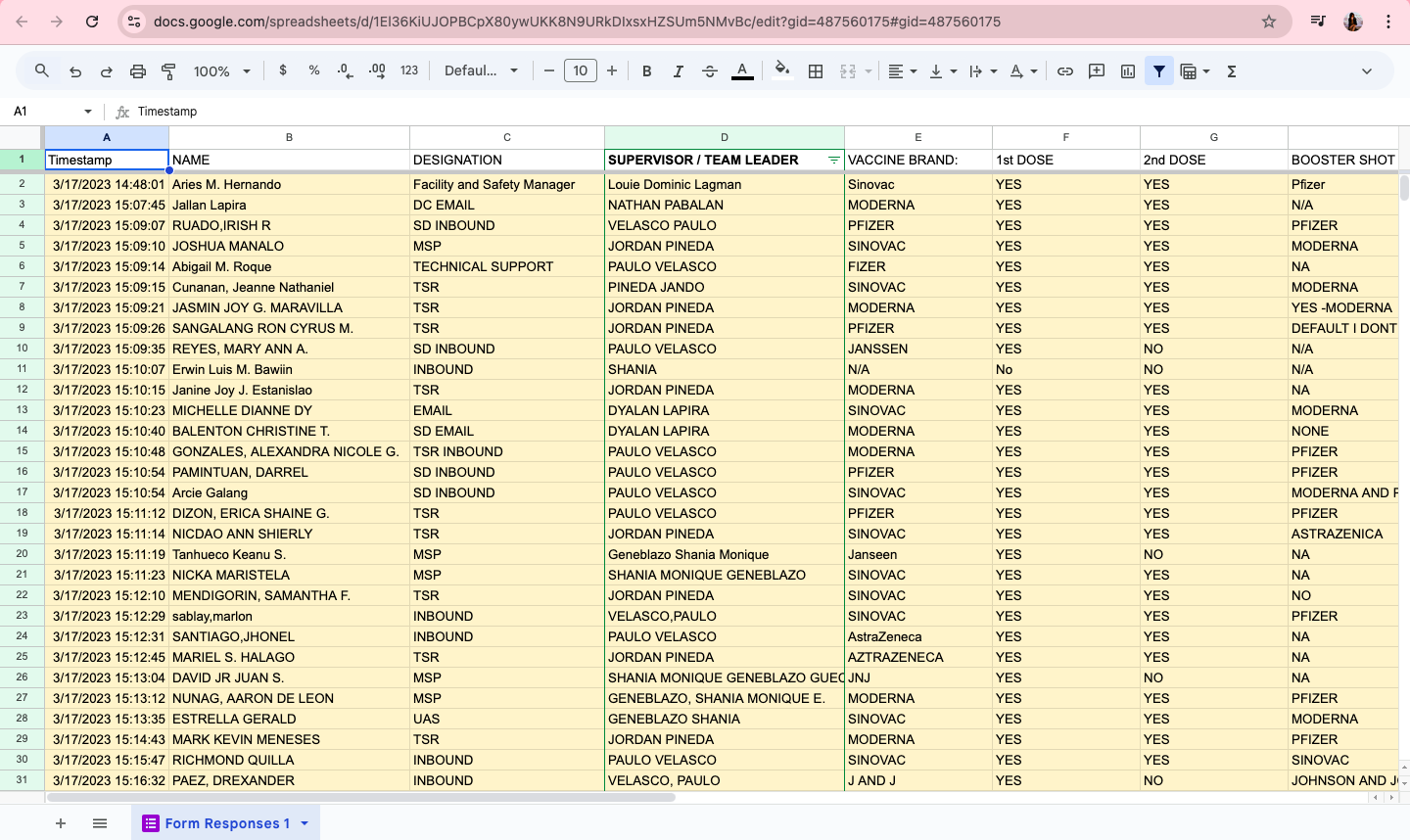The width and height of the screenshot is (1410, 840).
Task: Open the borders menu
Action: [815, 70]
